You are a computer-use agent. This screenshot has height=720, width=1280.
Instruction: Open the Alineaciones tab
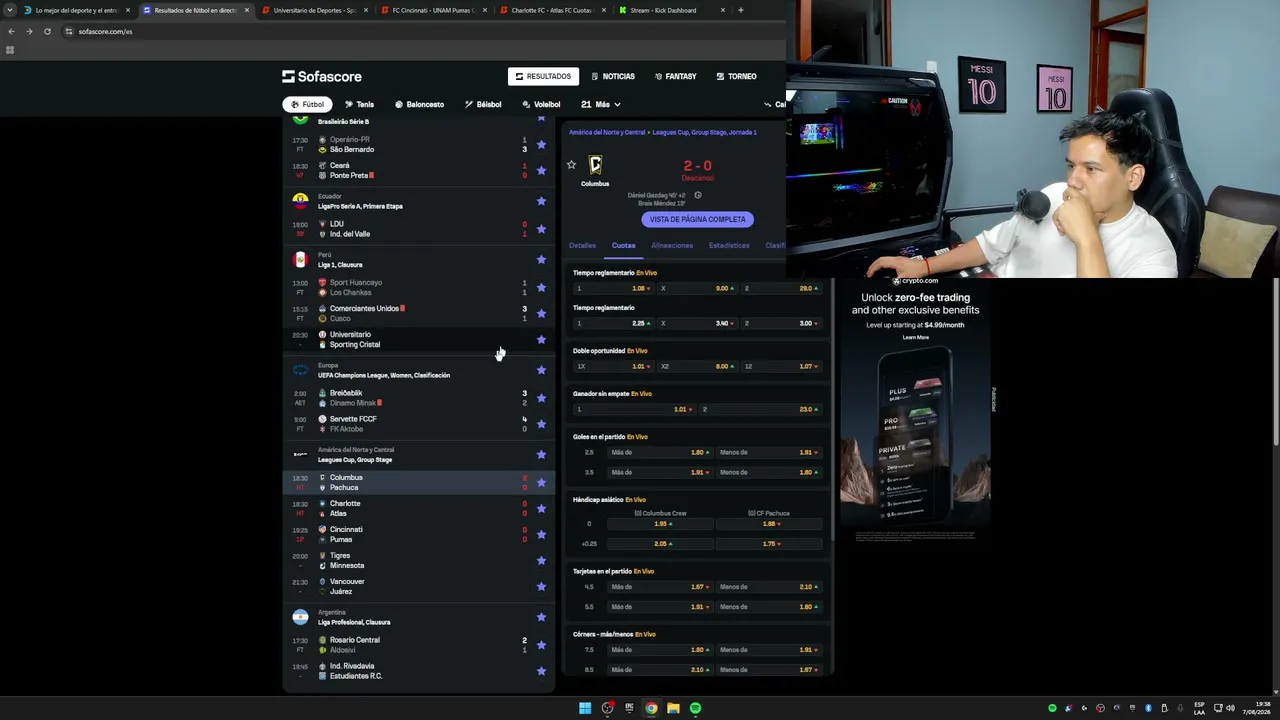point(672,245)
